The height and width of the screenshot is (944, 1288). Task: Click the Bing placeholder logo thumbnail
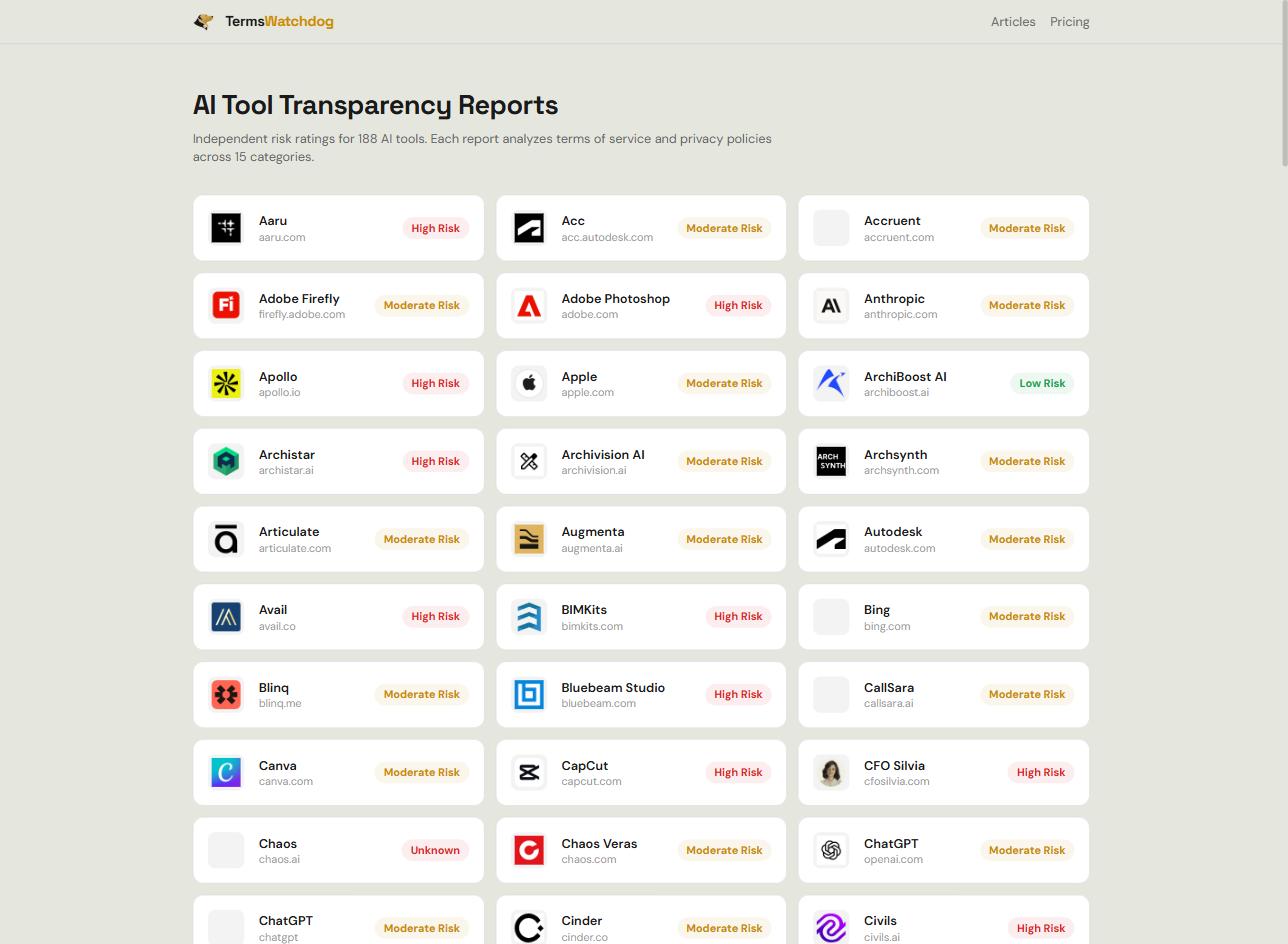pos(831,617)
